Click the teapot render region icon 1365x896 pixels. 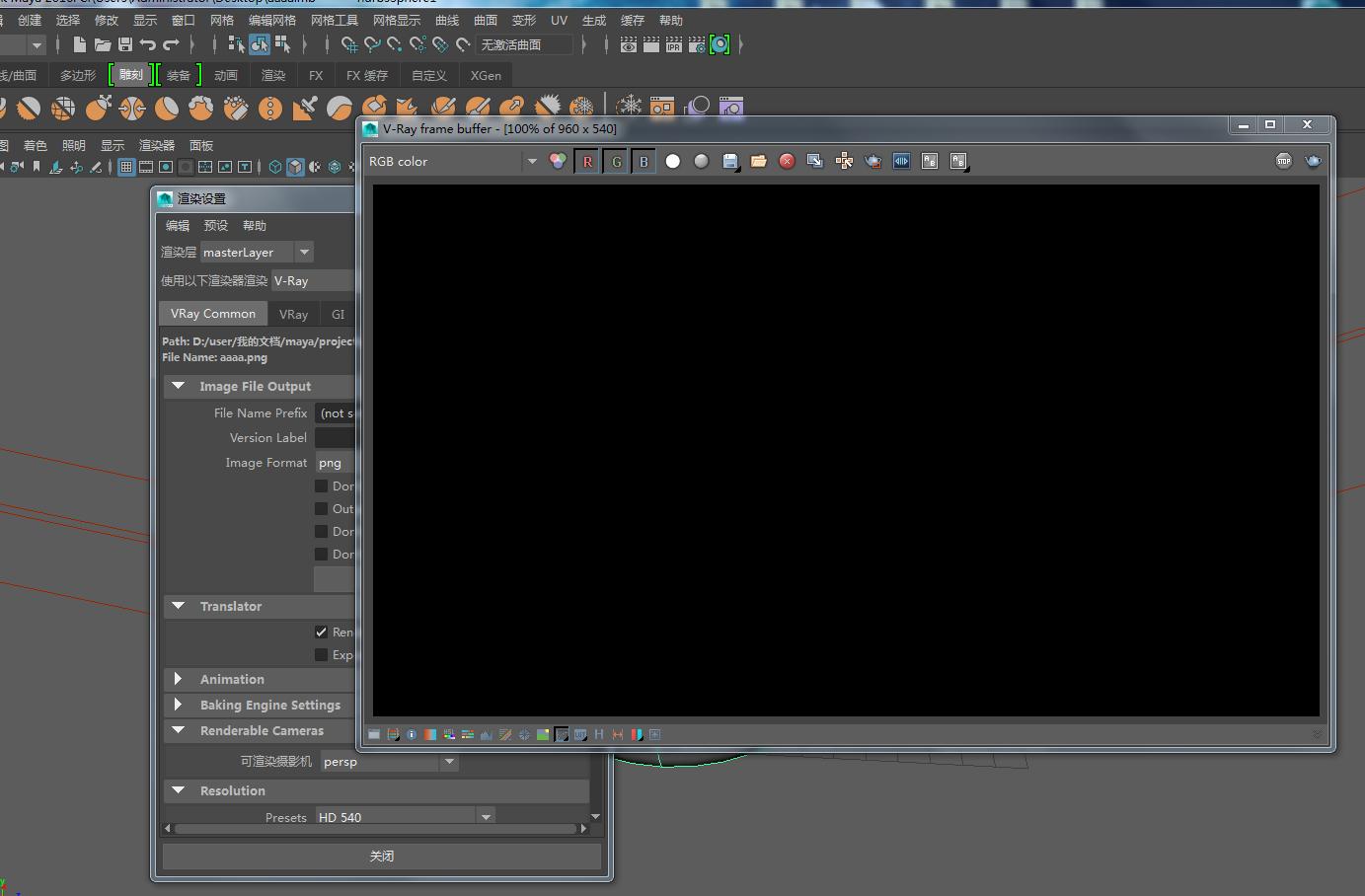click(x=873, y=161)
